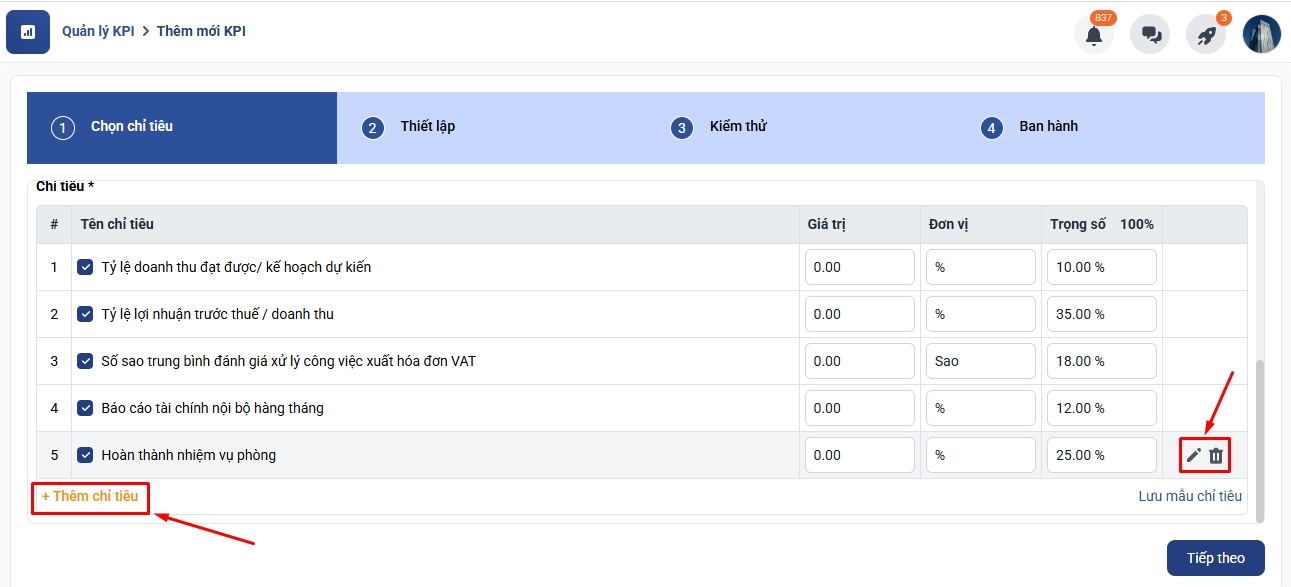1291x587 pixels.
Task: Click the 35.00 % weight field
Action: [1101, 314]
